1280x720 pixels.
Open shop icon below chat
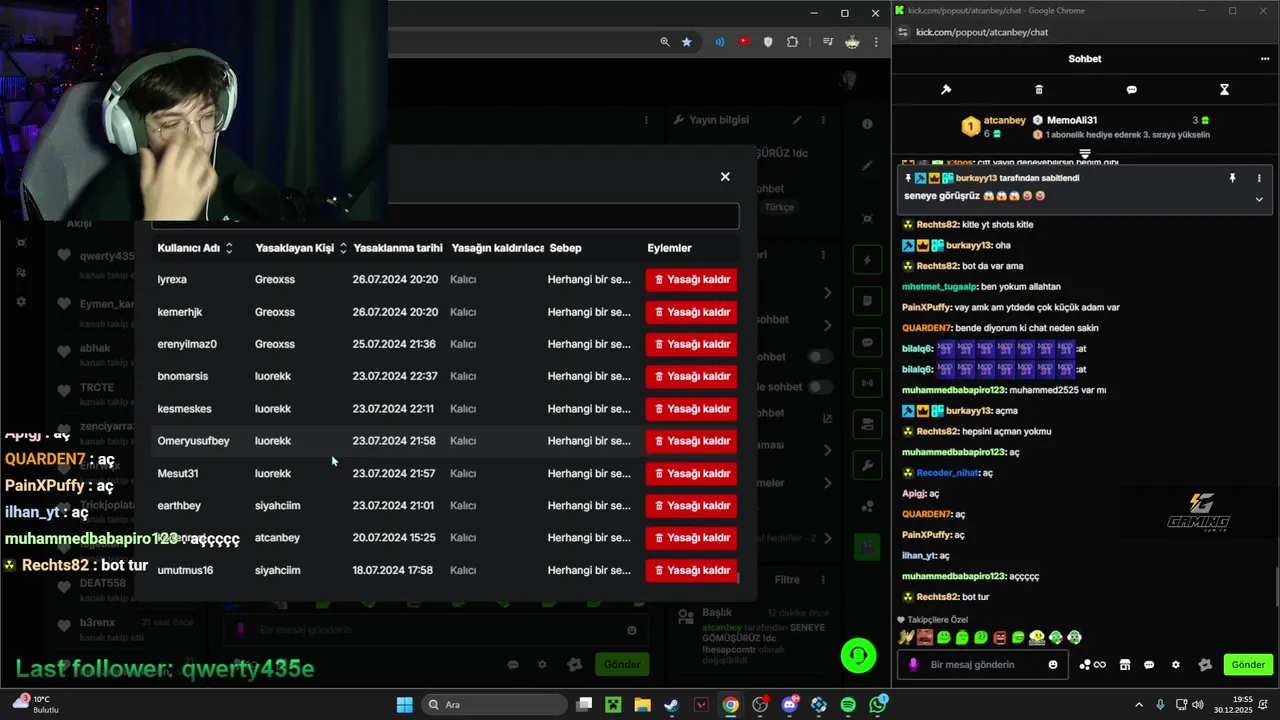[x=1125, y=665]
